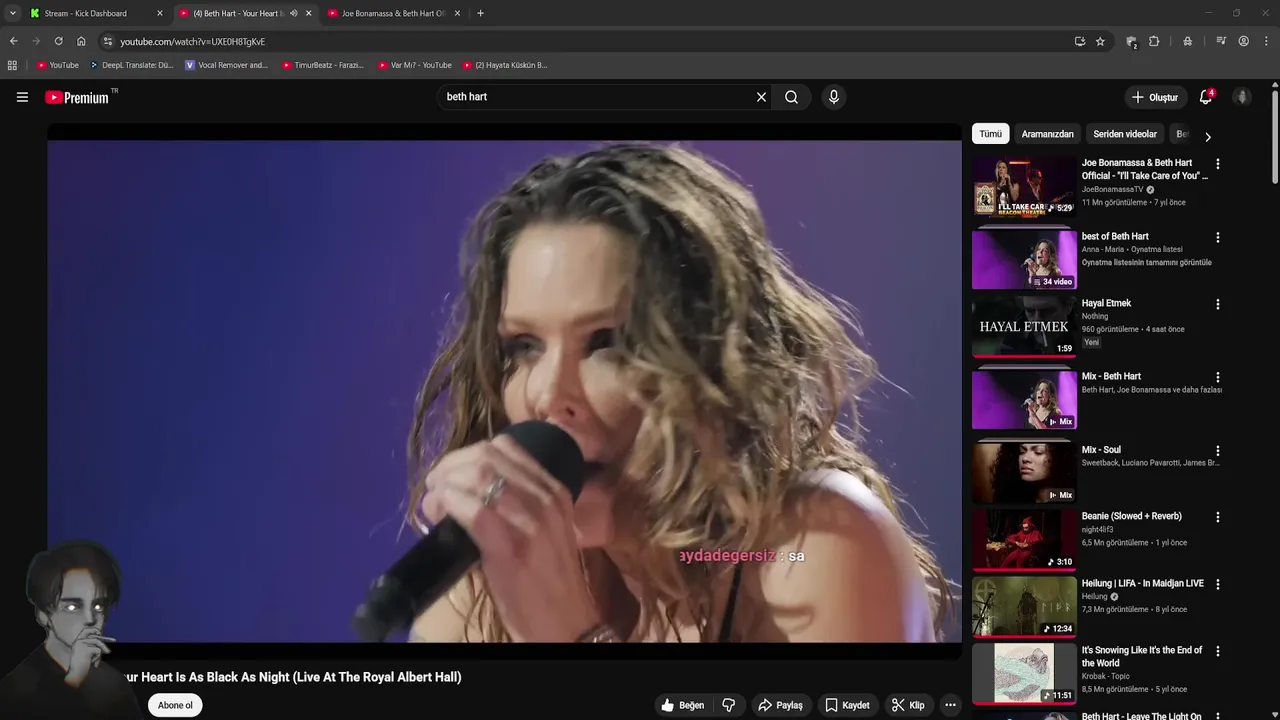Open options for best of Beth Hart playlist
Screen dimensions: 1280x720
1217,238
